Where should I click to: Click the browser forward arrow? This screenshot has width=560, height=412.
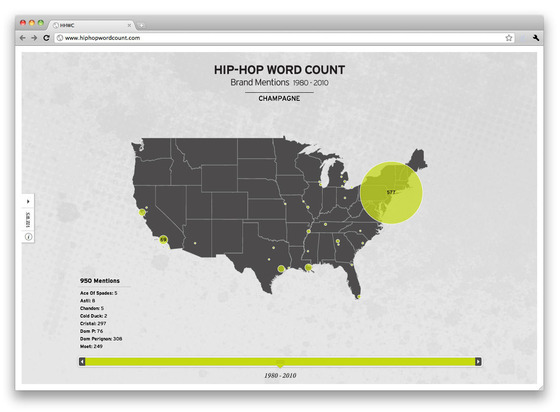pyautogui.click(x=34, y=38)
